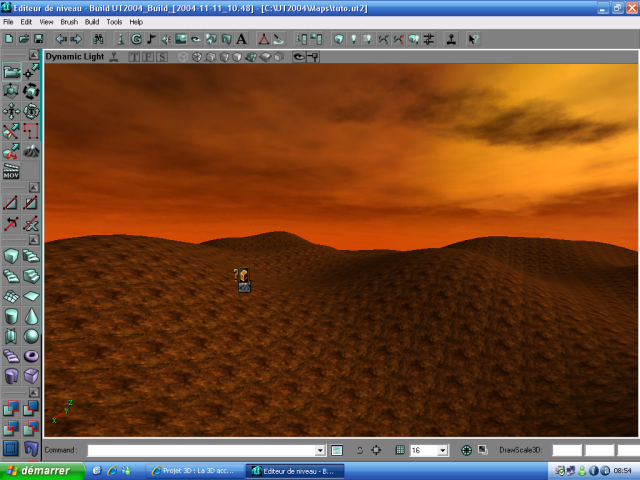Open the UnrealScript editor icon
The image size is (640, 480).
(x=279, y=39)
